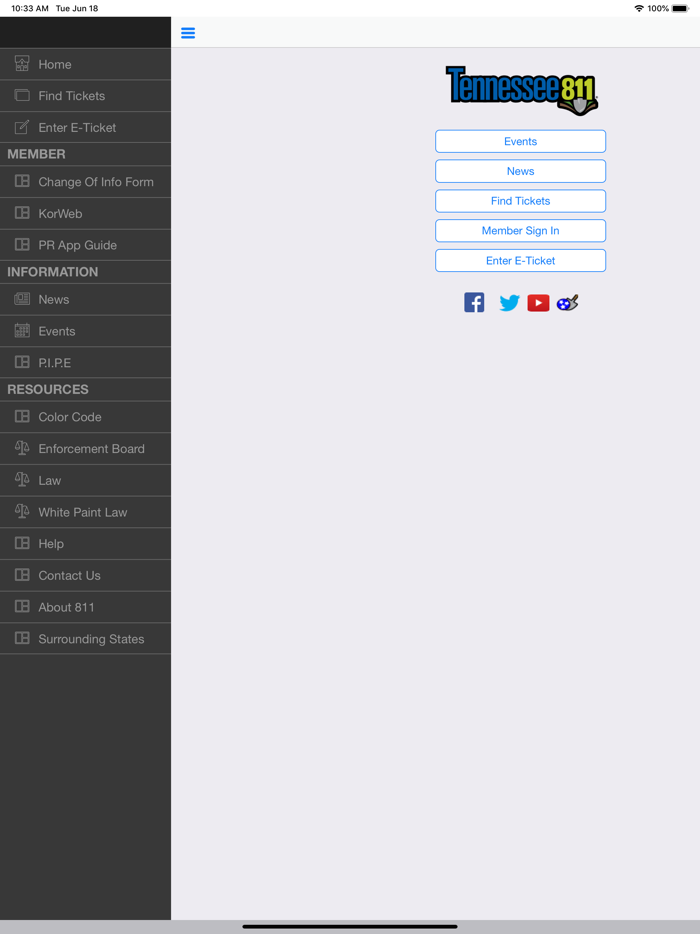700x934 pixels.
Task: Open White Paint Law sidebar item
Action: tap(85, 512)
